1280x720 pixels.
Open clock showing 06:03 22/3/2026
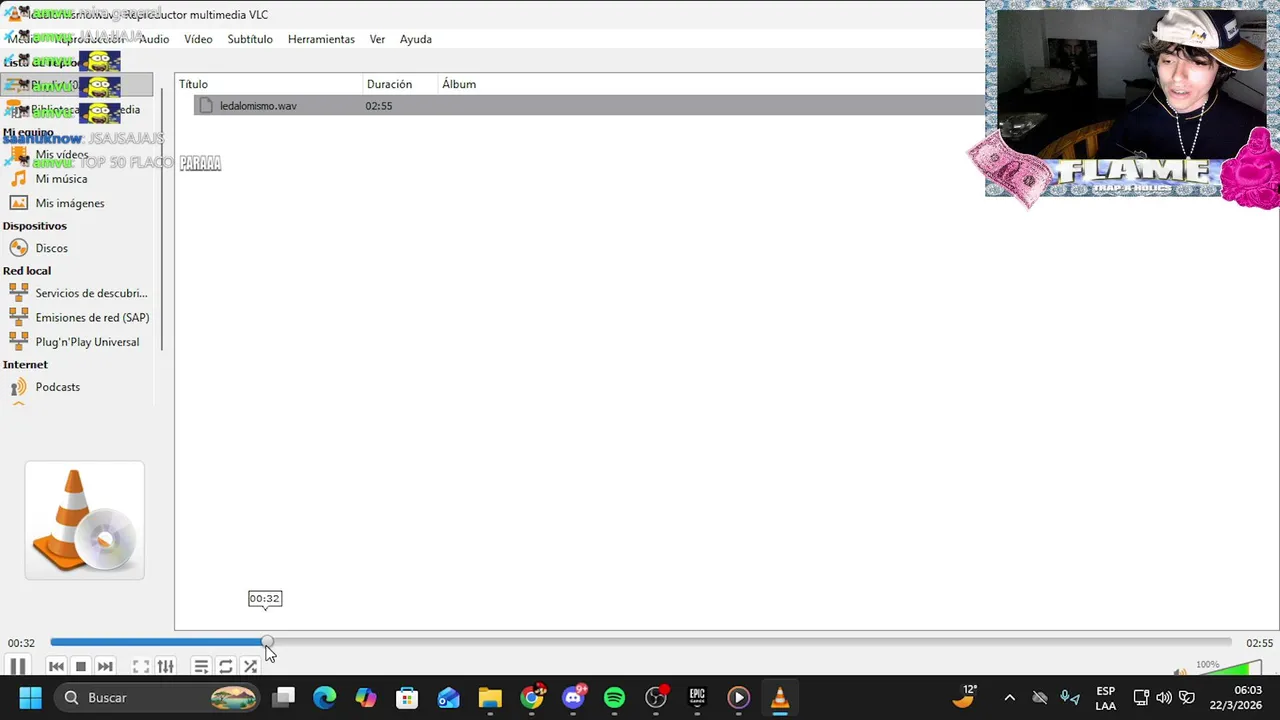tap(1235, 698)
